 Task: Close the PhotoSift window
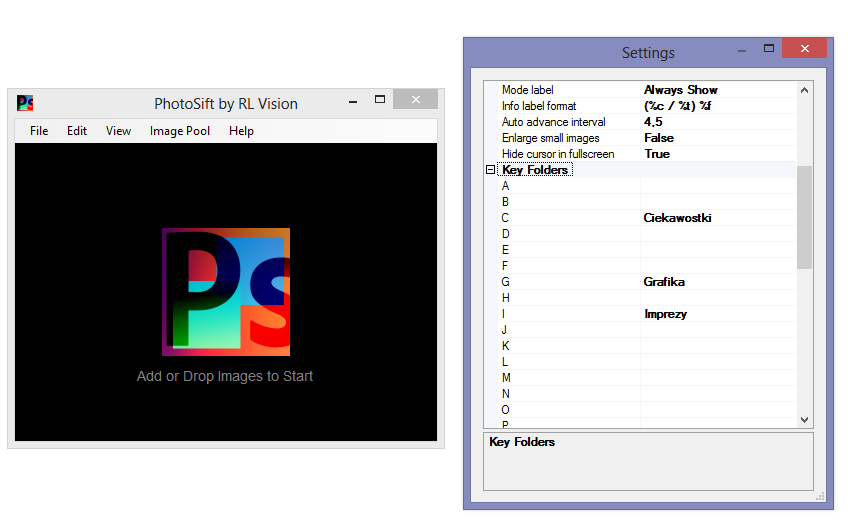click(415, 99)
